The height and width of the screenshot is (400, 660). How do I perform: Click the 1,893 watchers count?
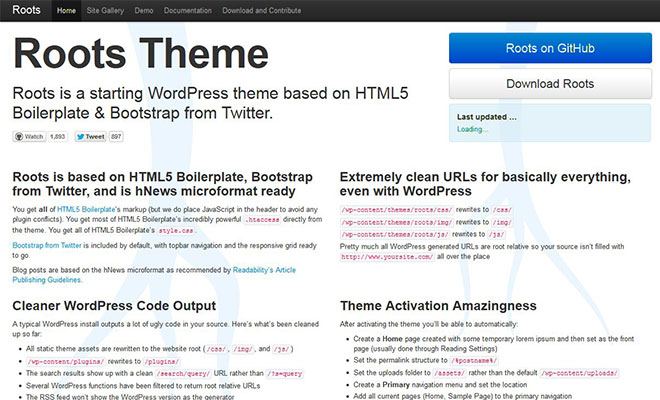58,136
